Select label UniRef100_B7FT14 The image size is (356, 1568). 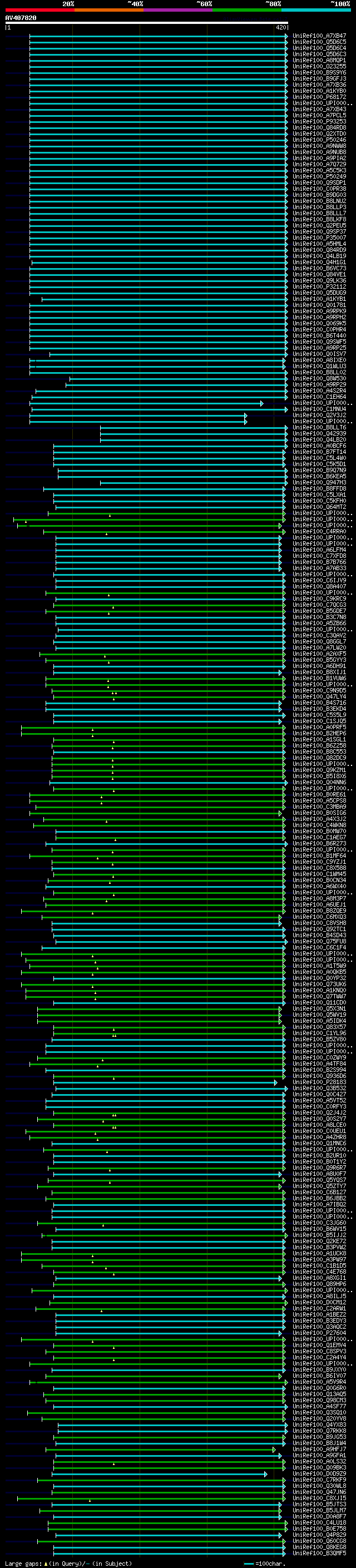click(x=319, y=452)
